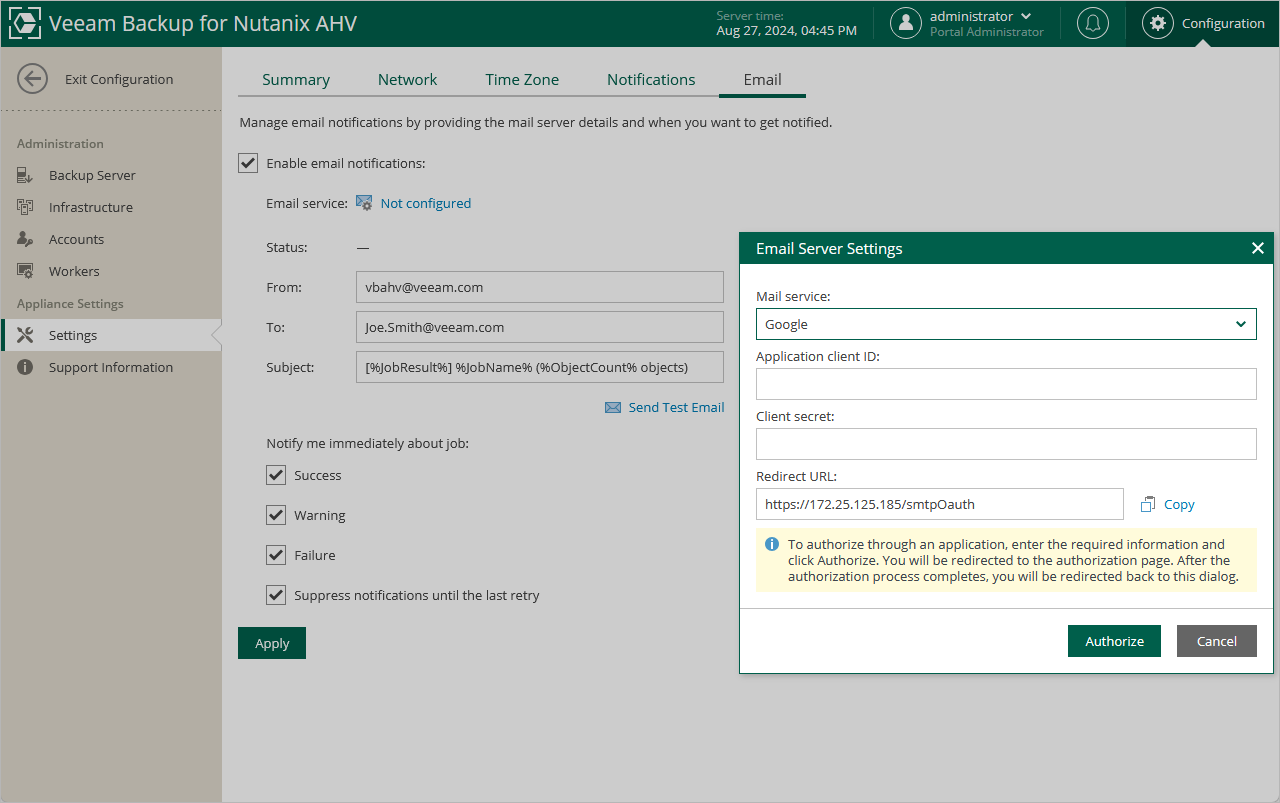This screenshot has height=803, width=1280.
Task: Click the notifications bell icon
Action: pyautogui.click(x=1092, y=23)
